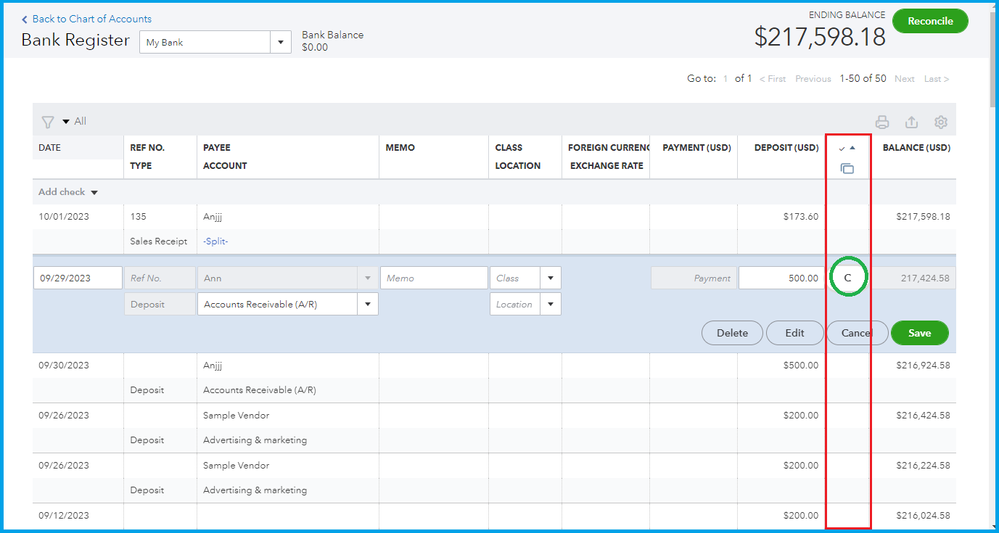
Task: Open the Accounts Receivable account dropdown
Action: click(x=368, y=304)
